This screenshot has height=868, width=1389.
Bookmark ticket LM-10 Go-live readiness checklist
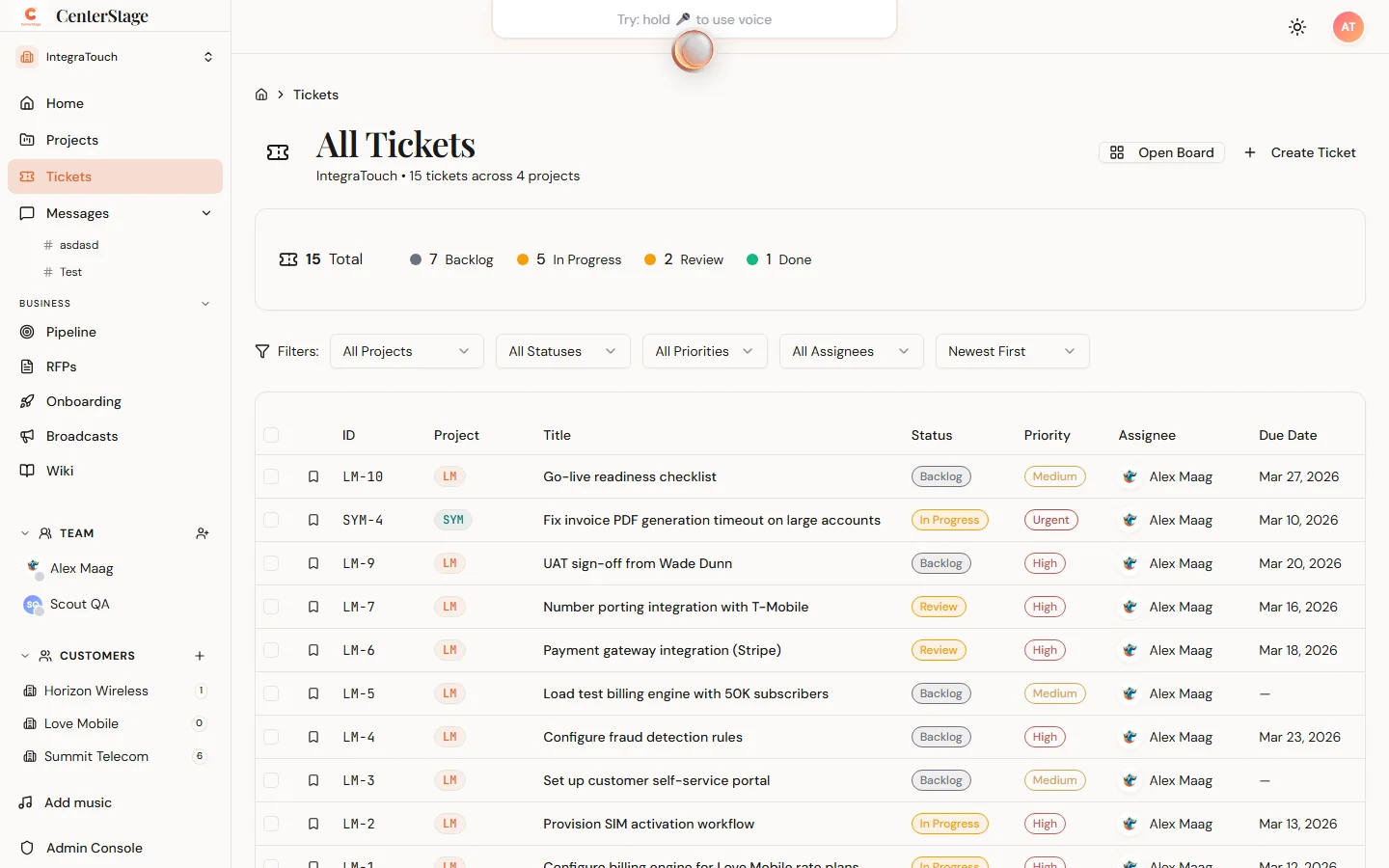(x=313, y=476)
